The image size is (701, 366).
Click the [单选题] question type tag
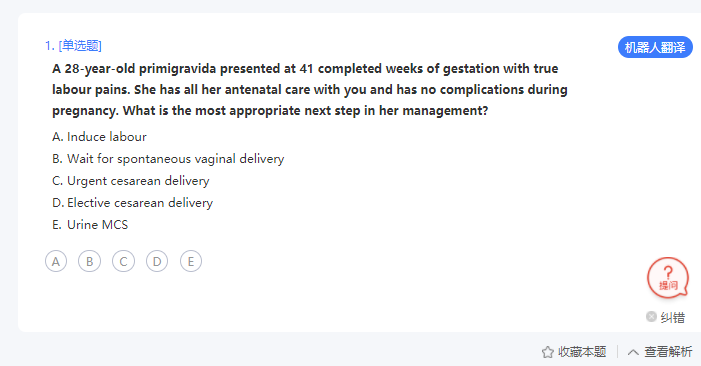80,46
